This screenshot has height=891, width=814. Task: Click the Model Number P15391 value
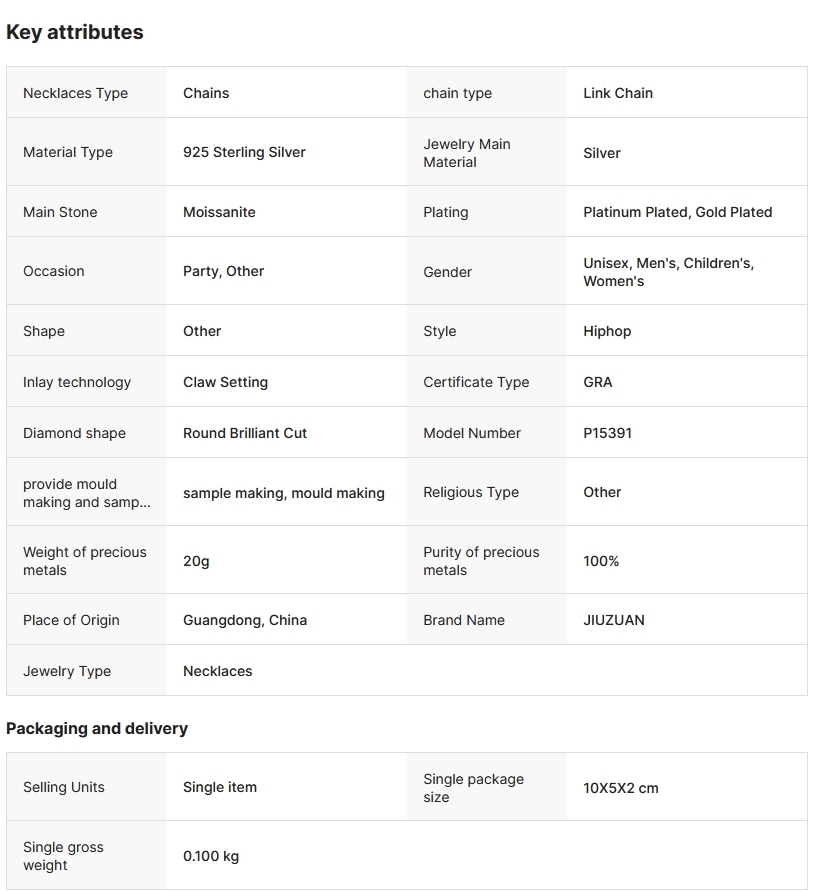607,433
